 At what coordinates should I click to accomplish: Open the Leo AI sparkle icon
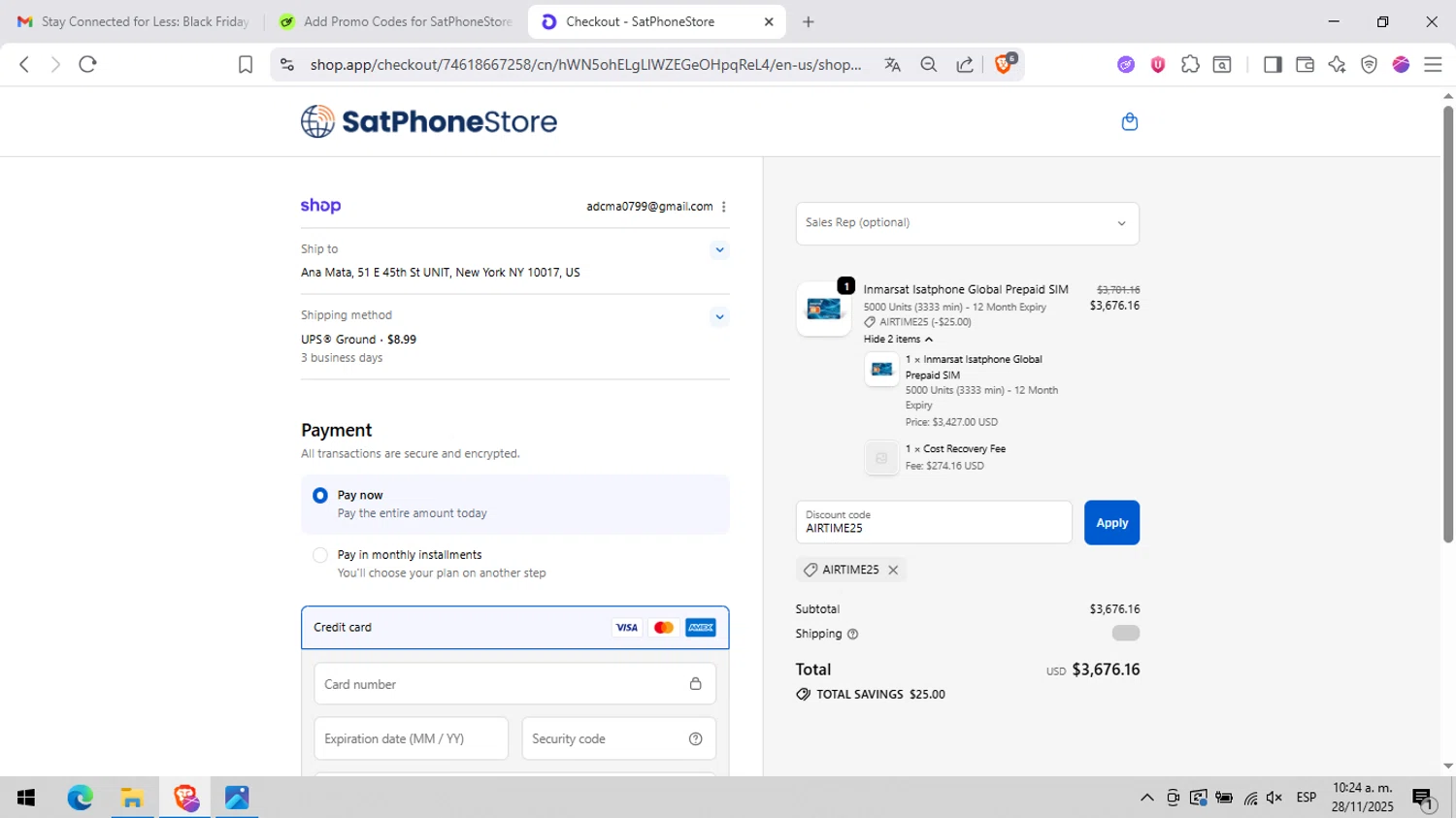(x=1337, y=64)
